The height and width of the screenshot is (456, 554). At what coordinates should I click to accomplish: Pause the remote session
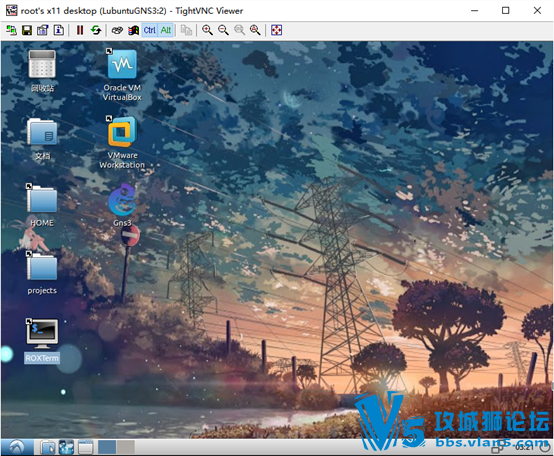80,30
